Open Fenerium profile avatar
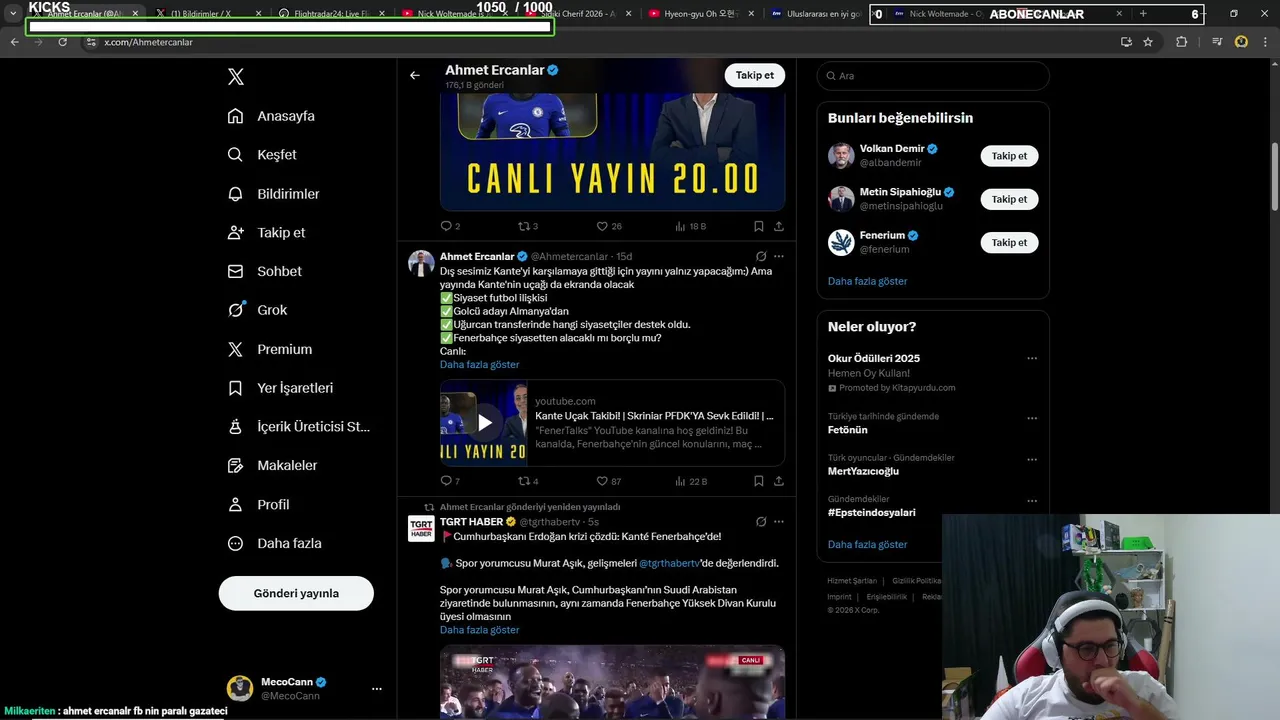 click(x=841, y=242)
